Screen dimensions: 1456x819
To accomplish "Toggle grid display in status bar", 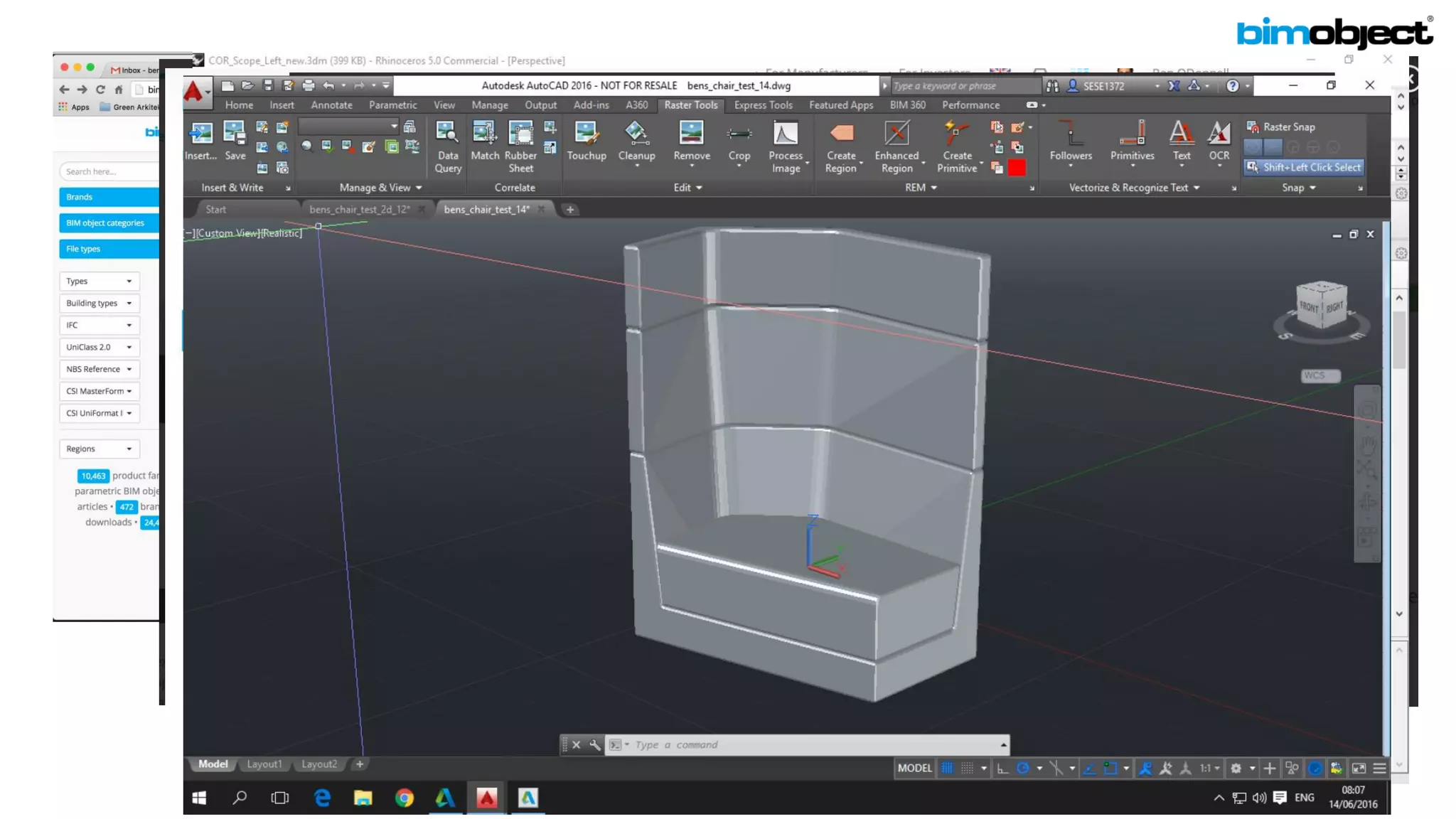I will click(x=947, y=768).
